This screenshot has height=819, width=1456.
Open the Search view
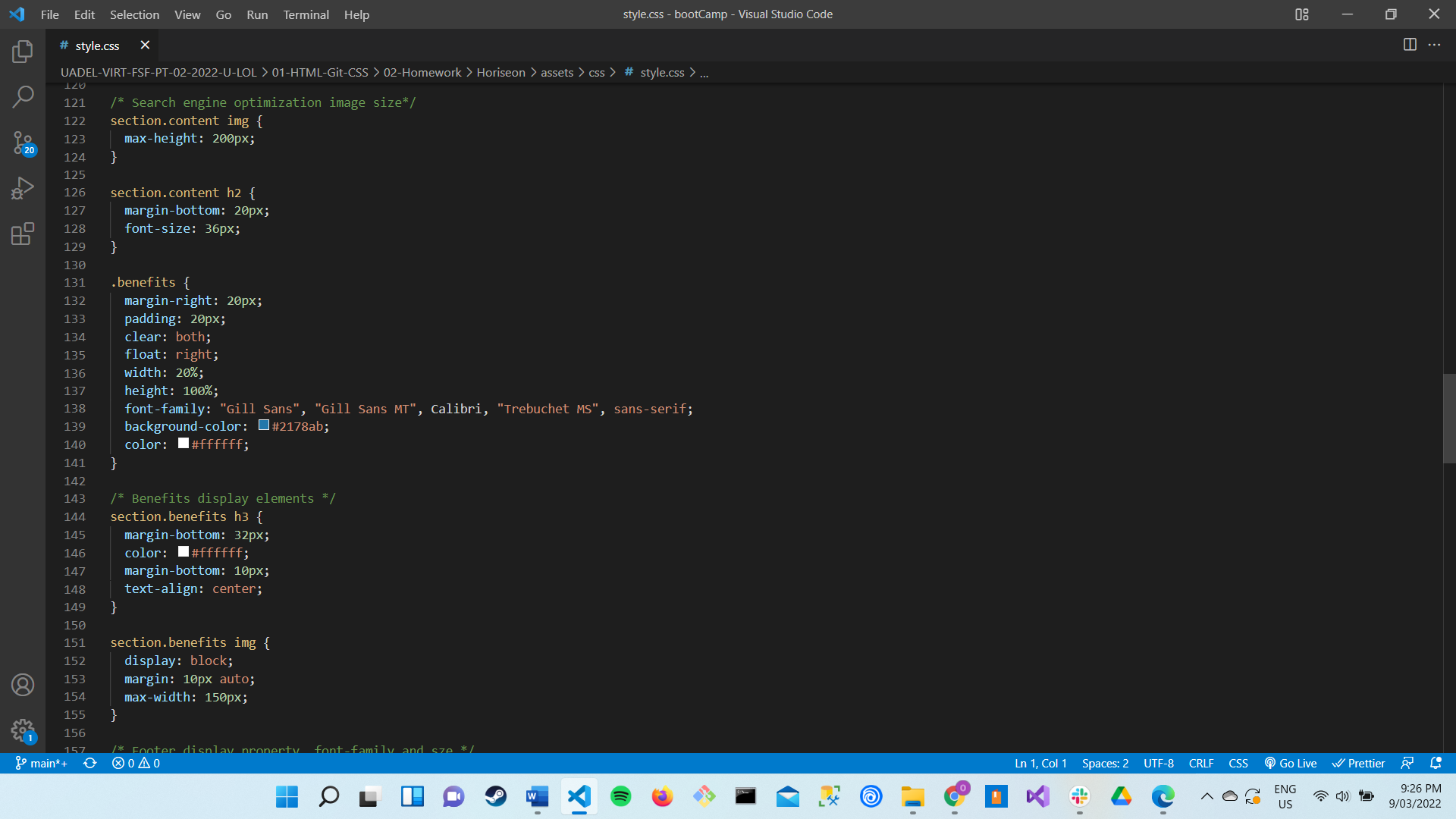point(22,96)
